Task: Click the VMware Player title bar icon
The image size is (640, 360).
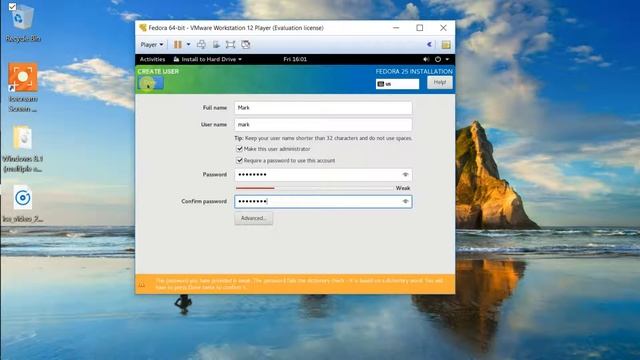Action: coord(142,28)
